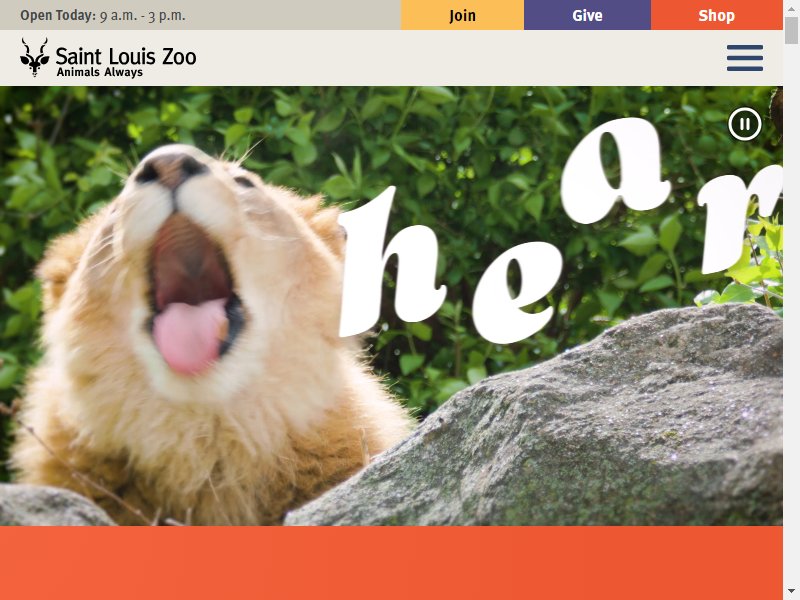Pause the hero video slideshow
The height and width of the screenshot is (600, 800).
[745, 124]
